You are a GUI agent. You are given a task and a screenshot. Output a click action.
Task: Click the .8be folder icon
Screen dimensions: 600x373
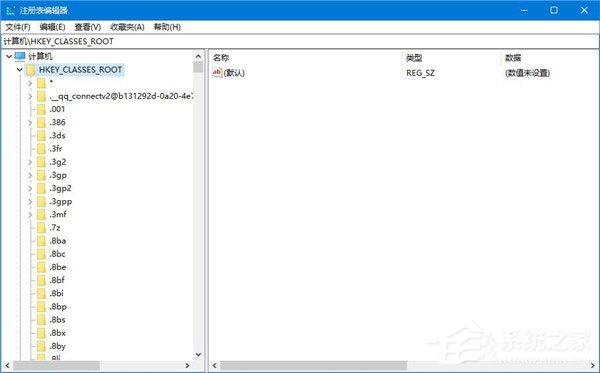pyautogui.click(x=41, y=267)
